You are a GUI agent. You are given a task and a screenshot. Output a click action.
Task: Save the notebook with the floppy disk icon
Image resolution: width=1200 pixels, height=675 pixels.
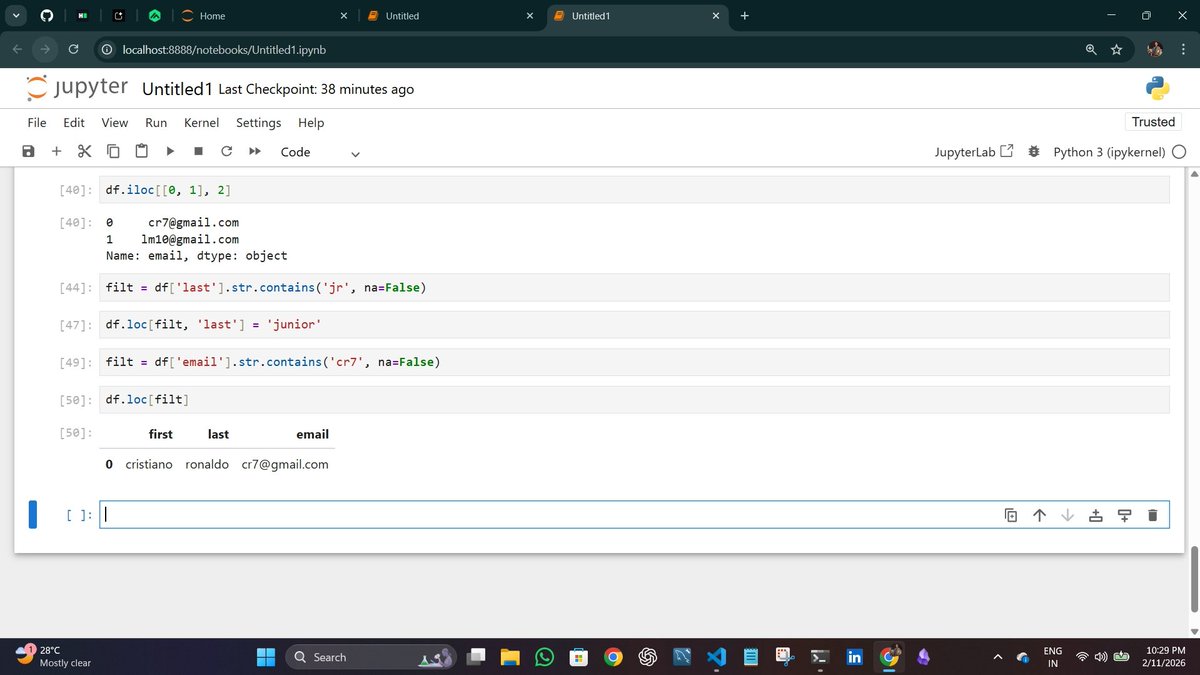point(28,151)
